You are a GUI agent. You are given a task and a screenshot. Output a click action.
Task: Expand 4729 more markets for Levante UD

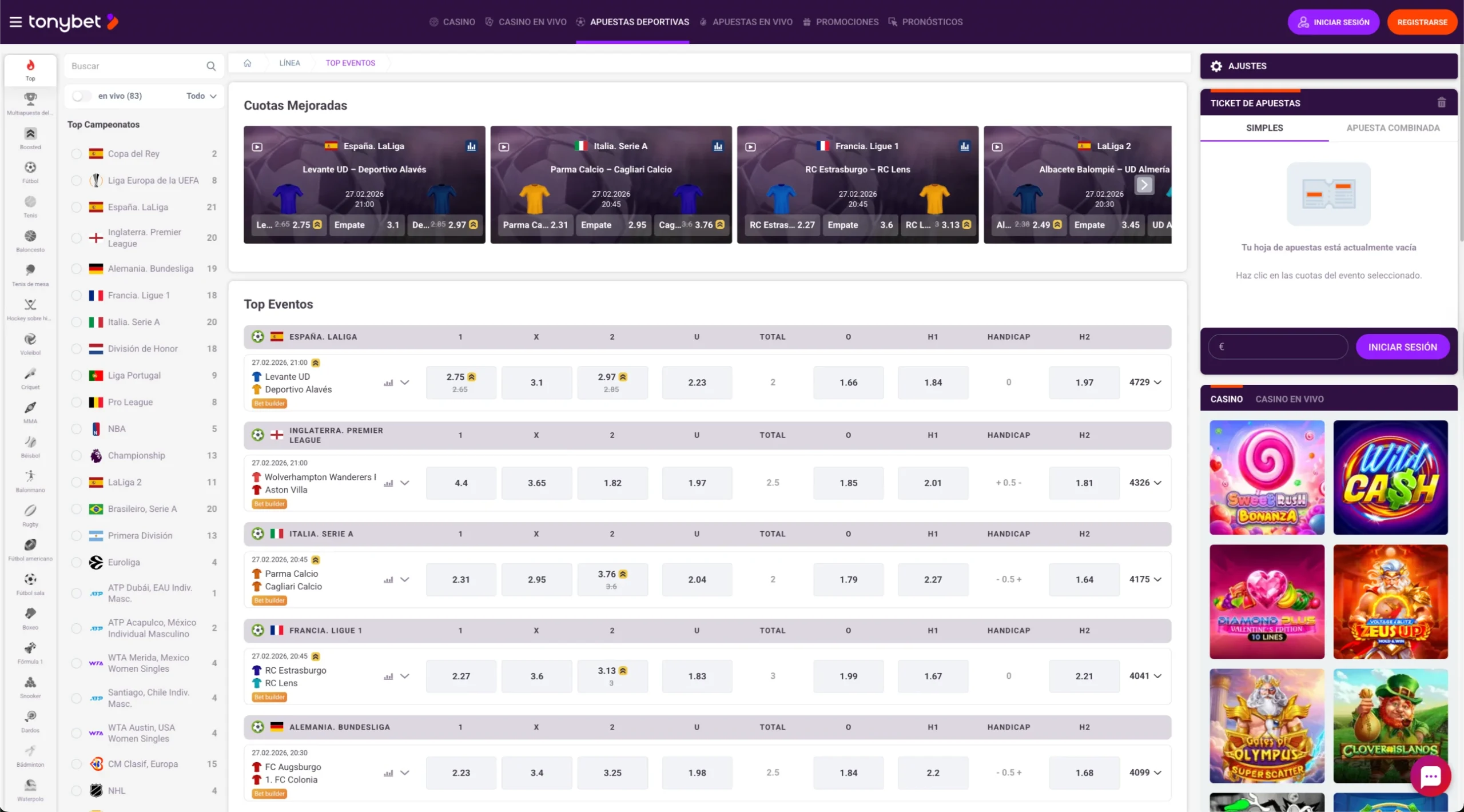pyautogui.click(x=1145, y=383)
